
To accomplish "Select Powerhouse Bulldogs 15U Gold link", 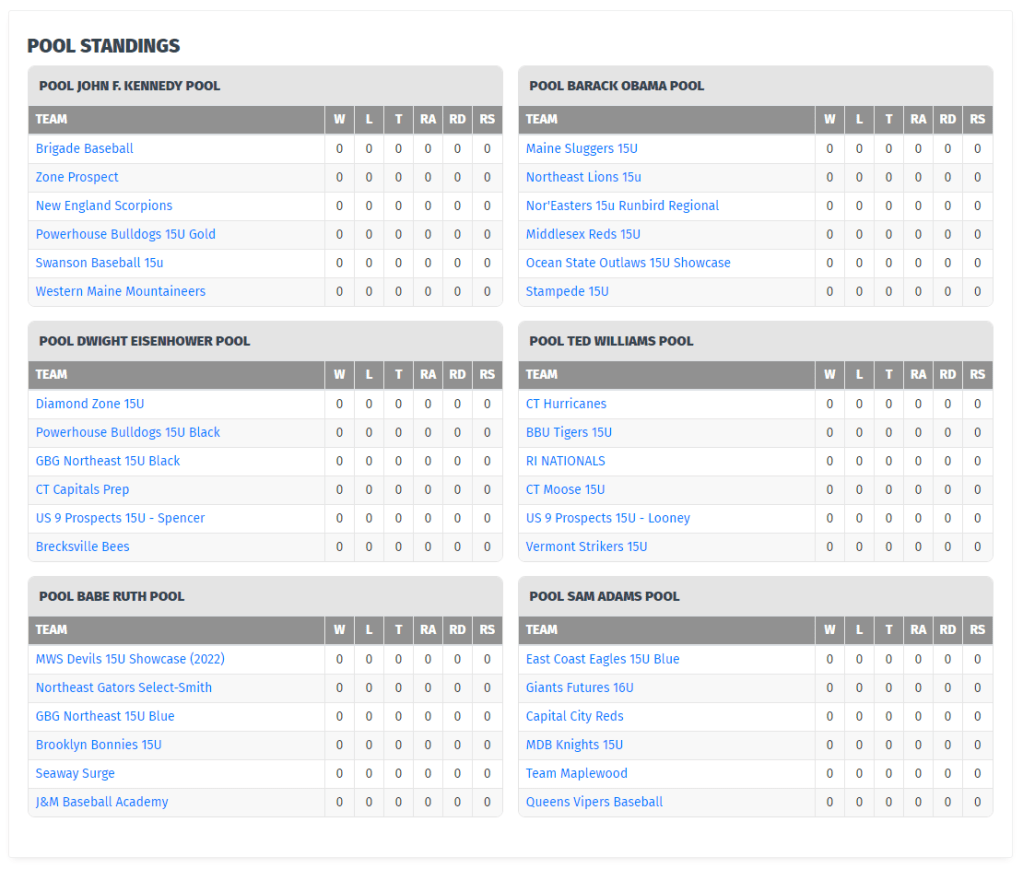I will [125, 234].
